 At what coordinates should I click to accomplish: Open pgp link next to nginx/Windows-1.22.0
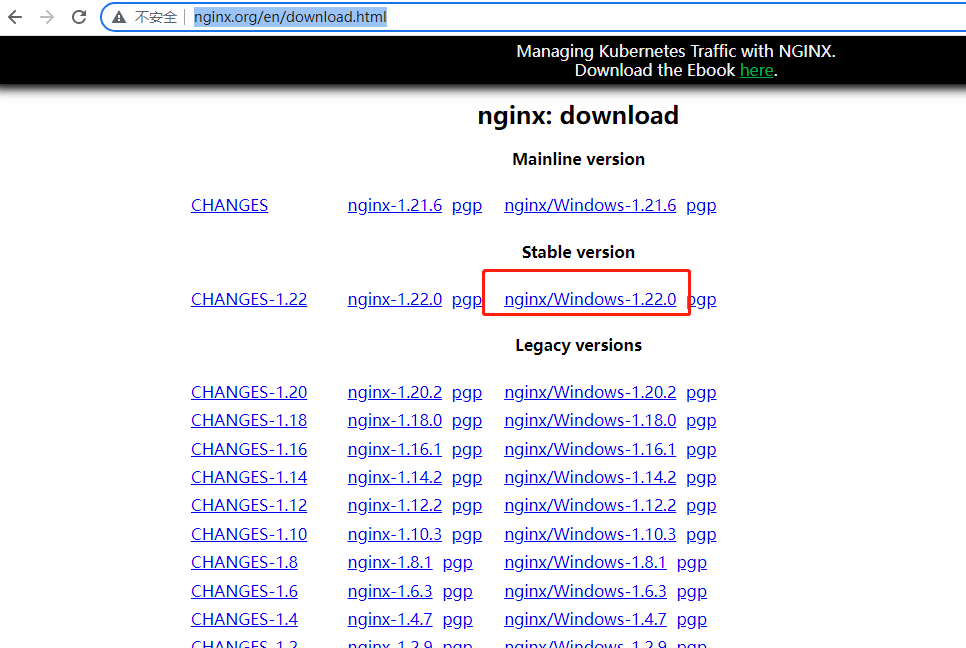pyautogui.click(x=701, y=299)
